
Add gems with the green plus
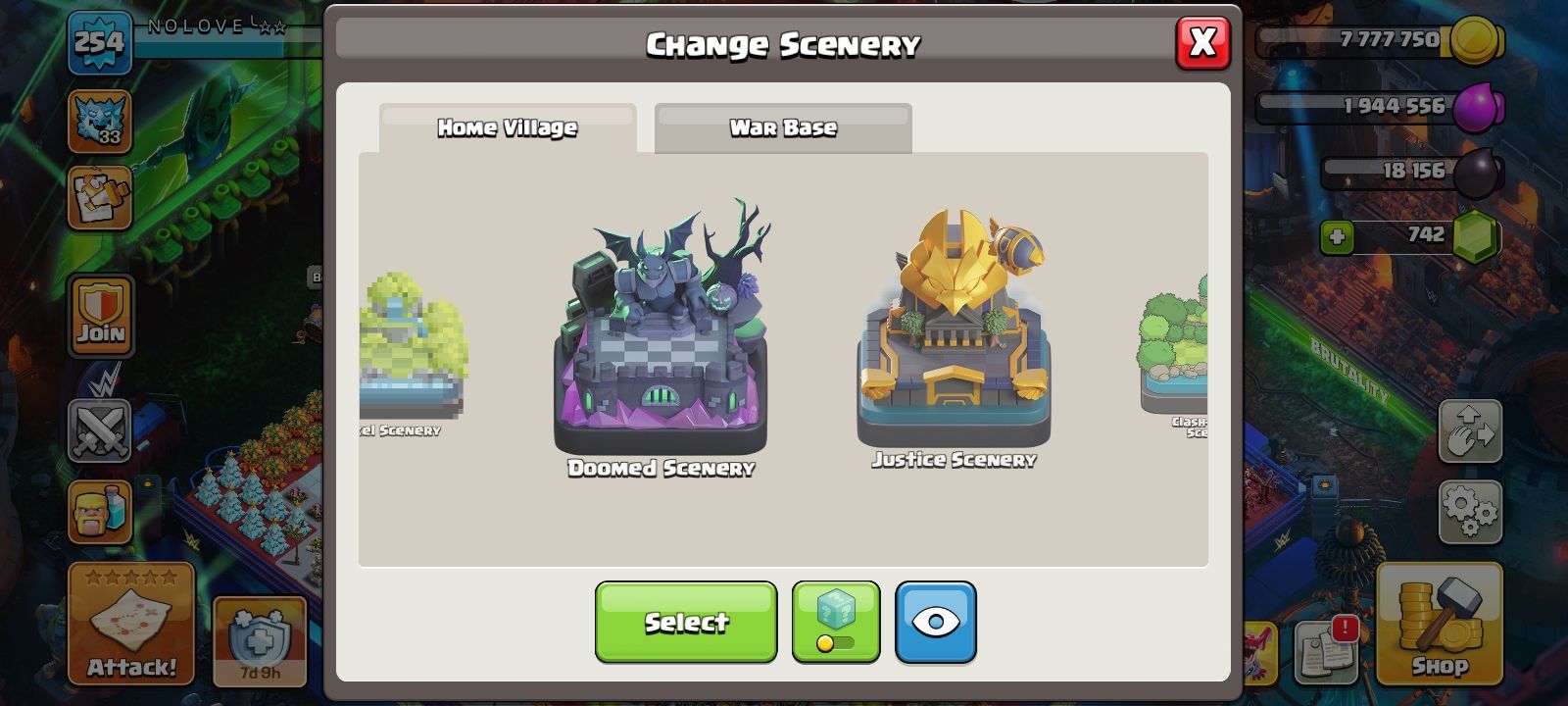click(1337, 236)
